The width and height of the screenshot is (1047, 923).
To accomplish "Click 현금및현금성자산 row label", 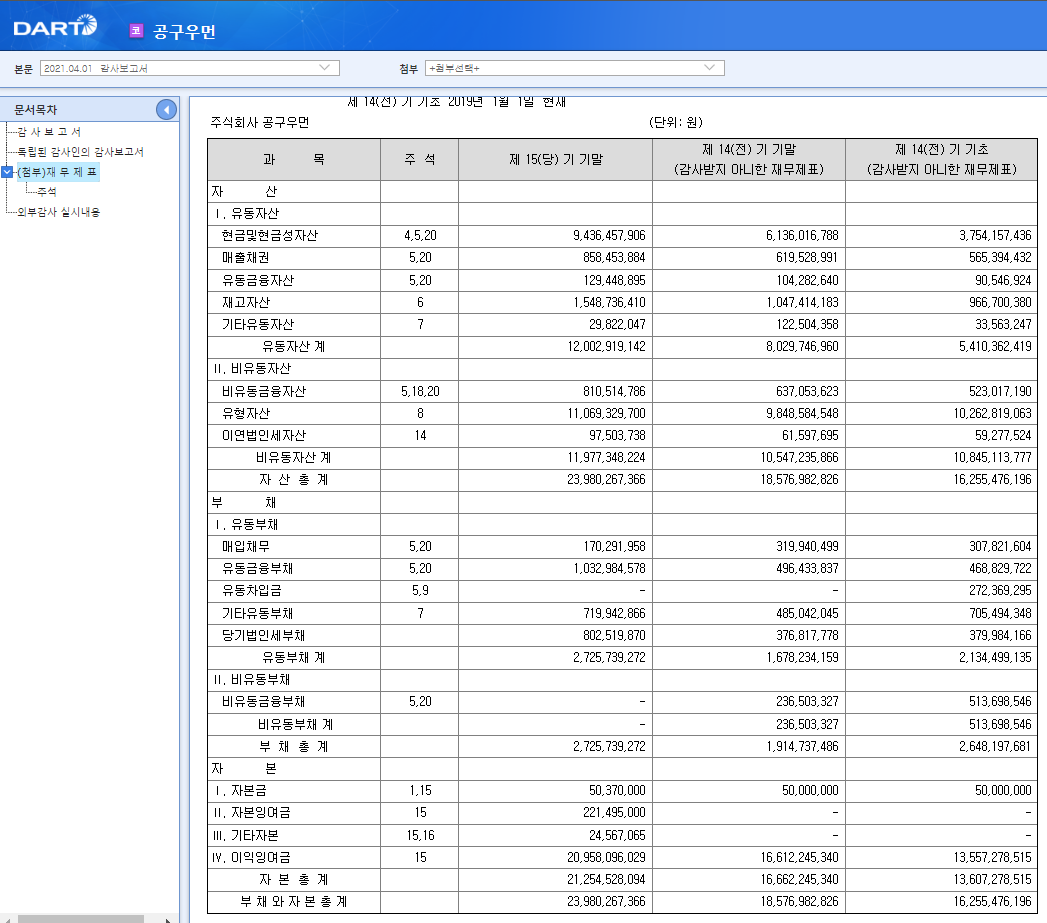I will point(270,236).
